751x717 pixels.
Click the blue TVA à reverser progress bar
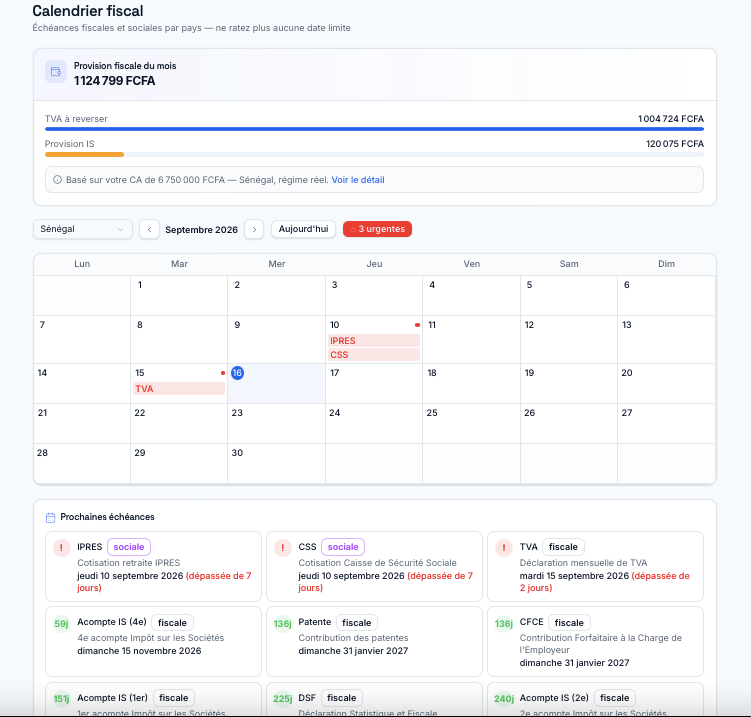click(375, 129)
